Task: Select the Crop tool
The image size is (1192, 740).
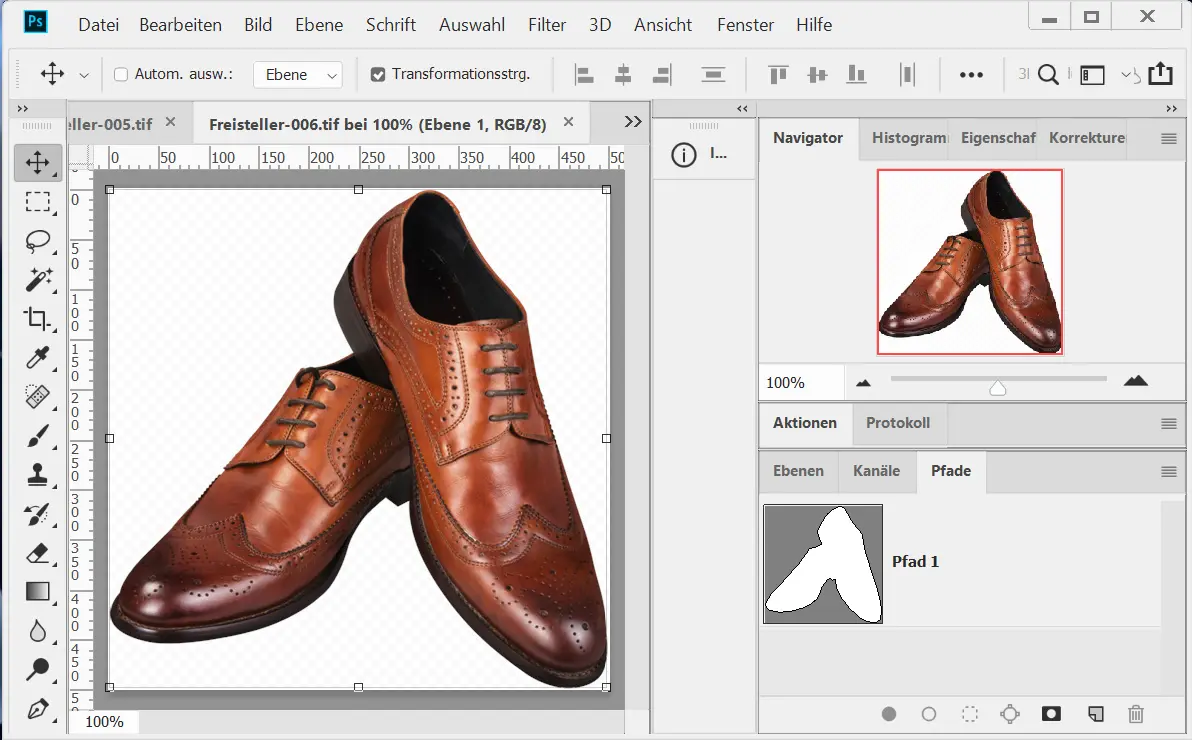Action: [x=38, y=319]
